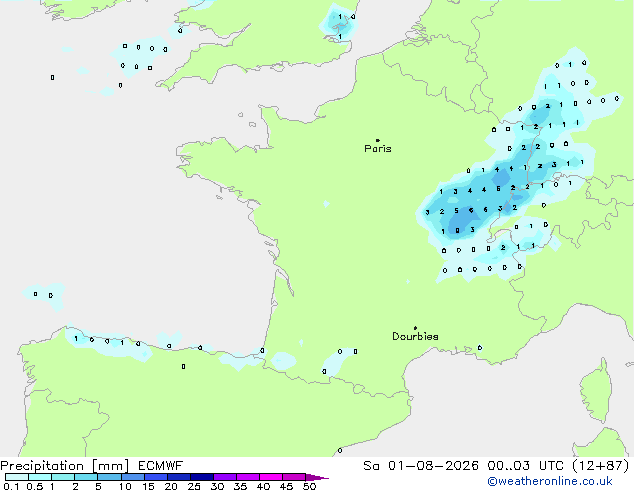Click the ECMWF model label
634x490 pixels.
pyautogui.click(x=161, y=466)
